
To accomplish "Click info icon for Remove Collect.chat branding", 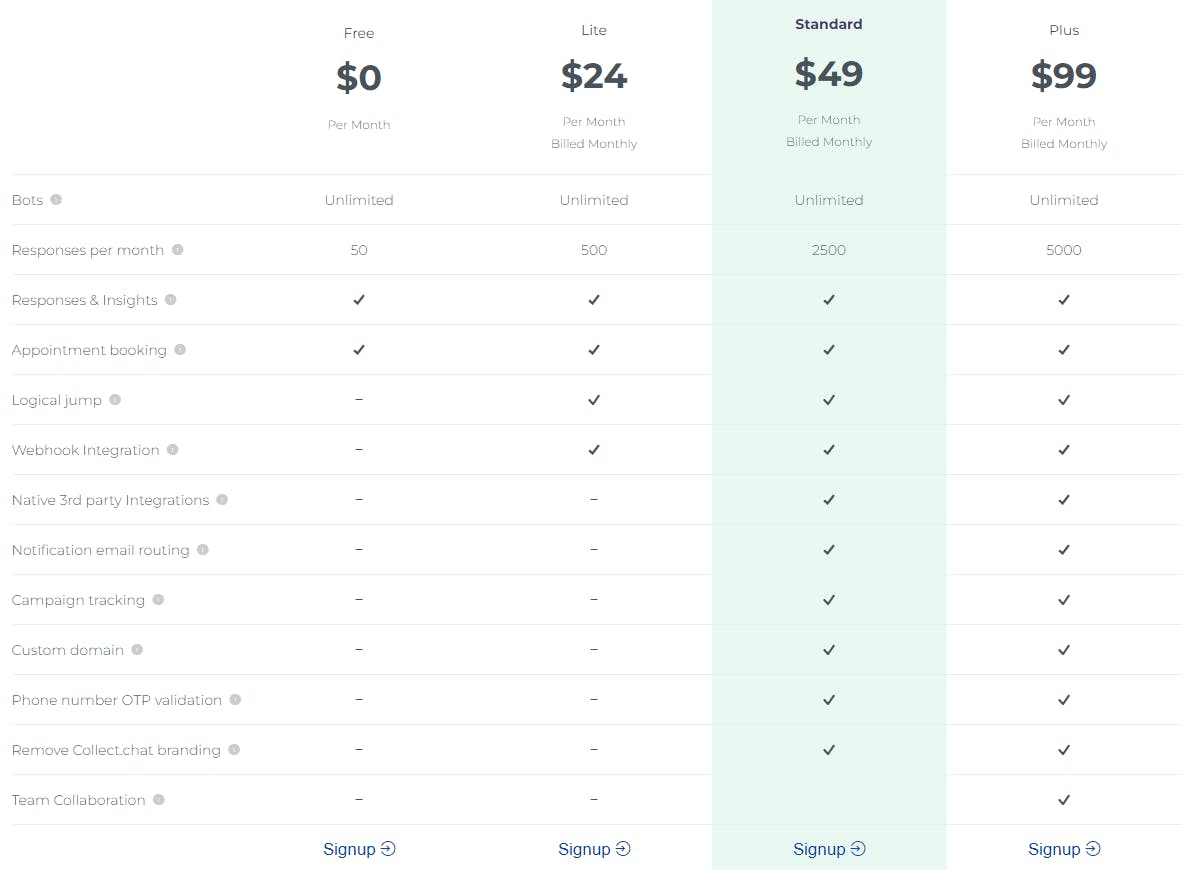I will point(234,750).
